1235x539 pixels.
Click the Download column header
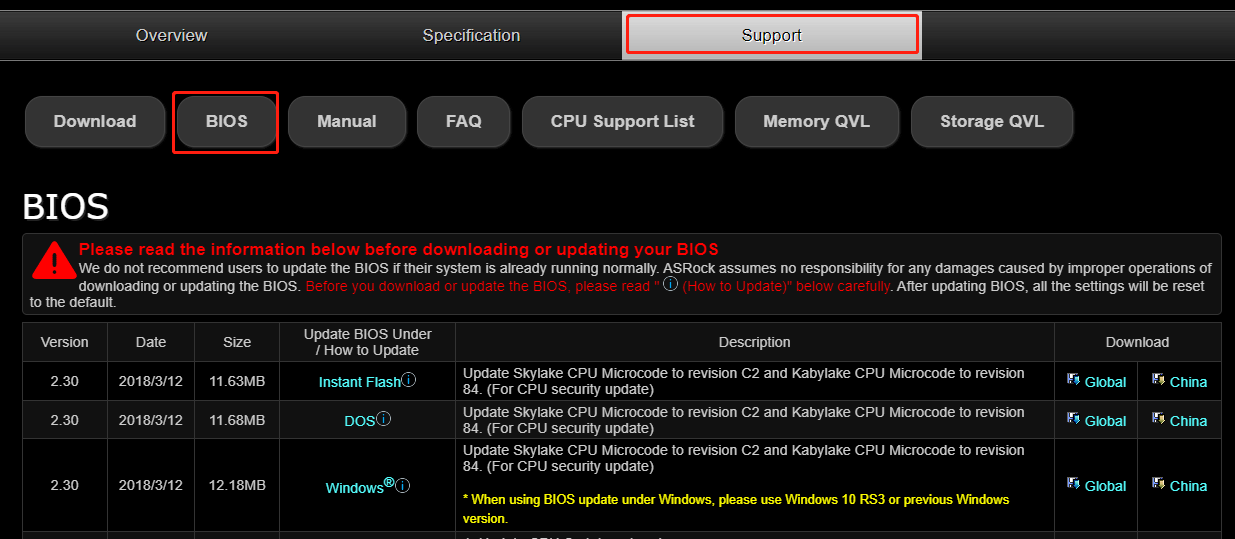(1138, 342)
